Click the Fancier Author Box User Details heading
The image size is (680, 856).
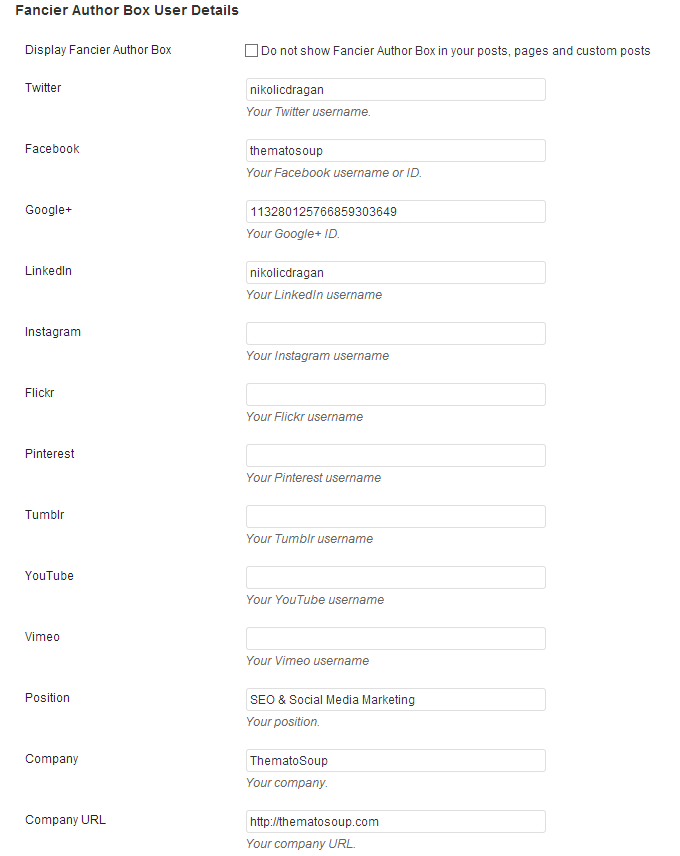127,11
